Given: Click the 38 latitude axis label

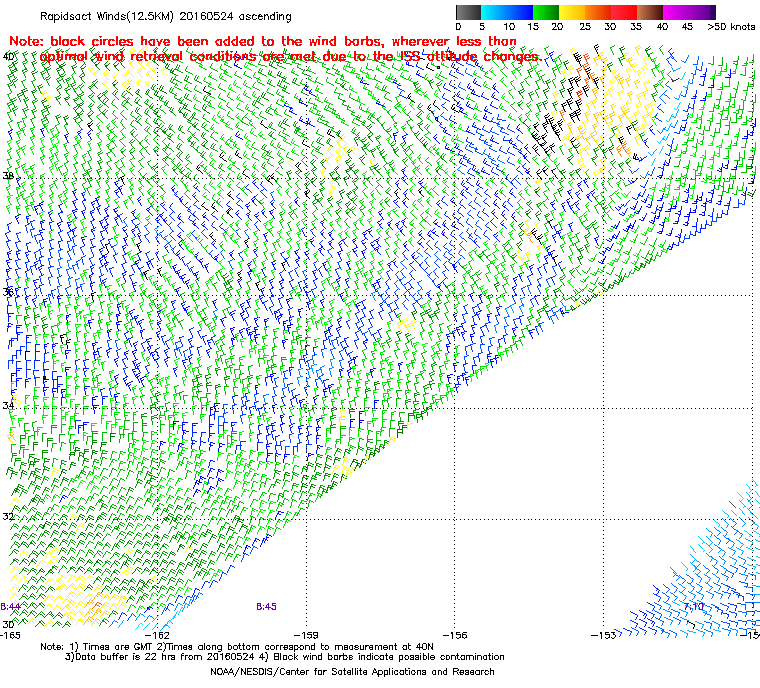Looking at the screenshot, I should point(8,176).
